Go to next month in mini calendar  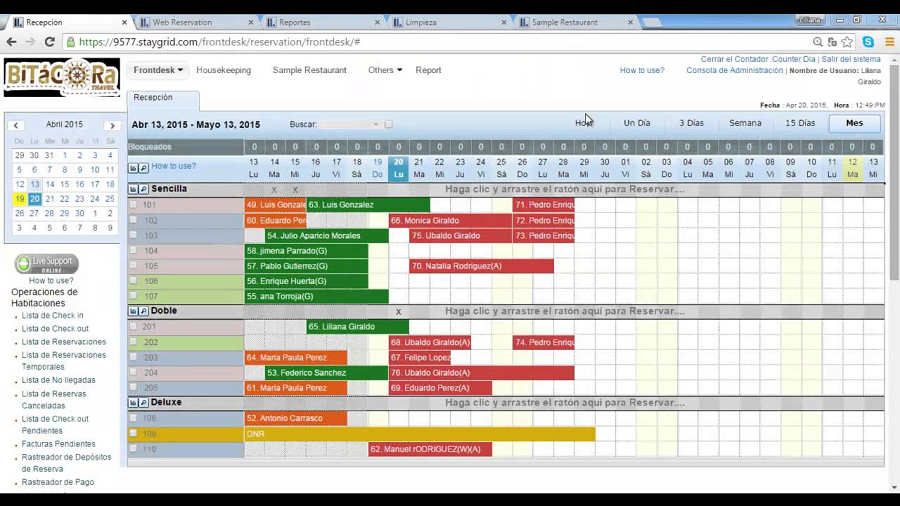[112, 125]
